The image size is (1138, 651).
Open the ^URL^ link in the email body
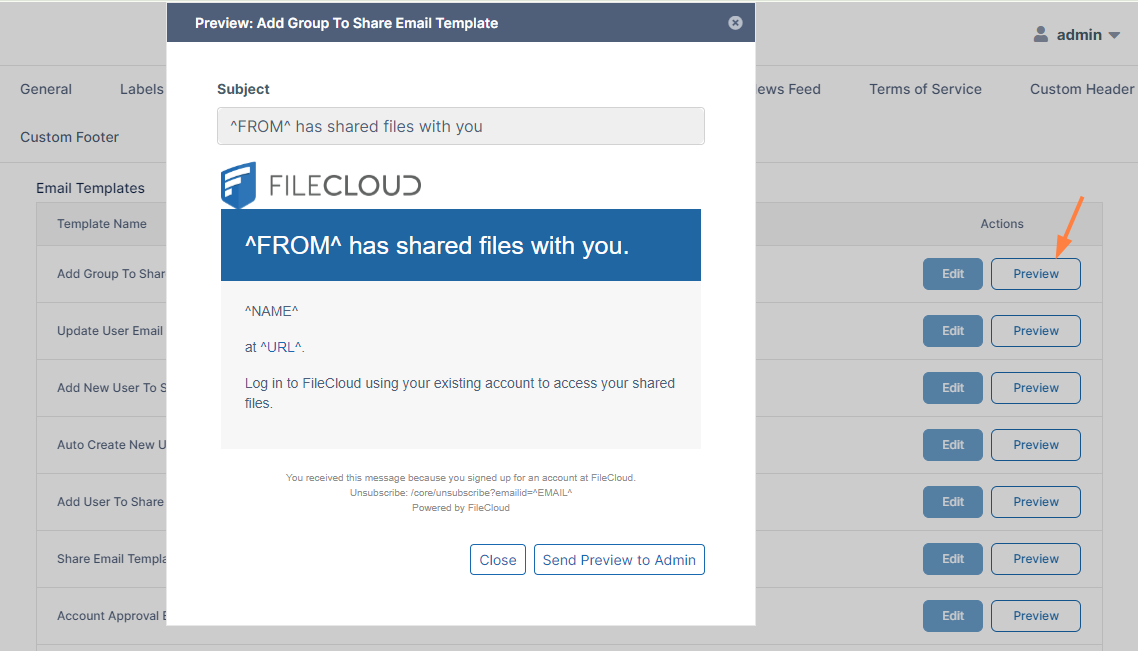[281, 347]
